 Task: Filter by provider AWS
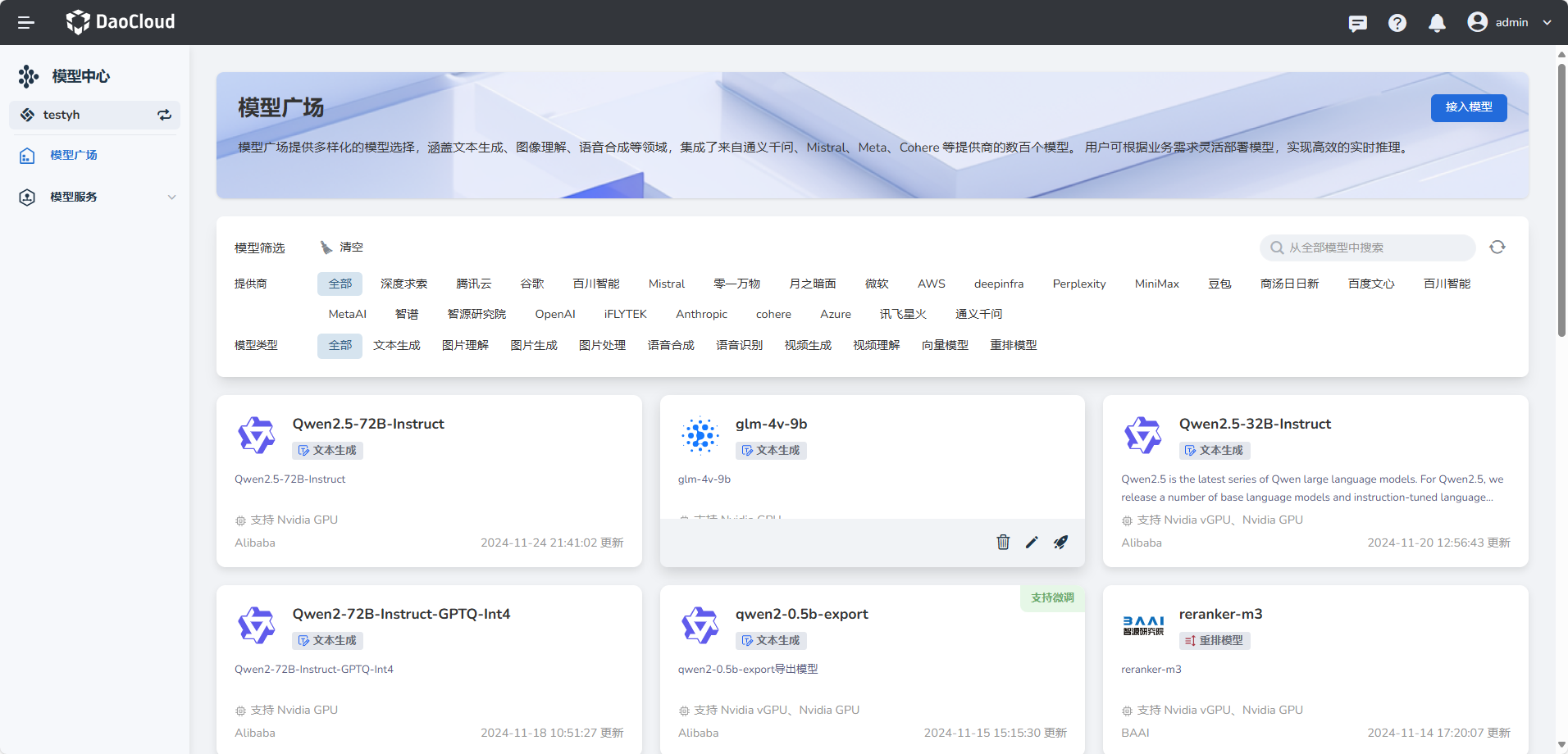coord(932,284)
